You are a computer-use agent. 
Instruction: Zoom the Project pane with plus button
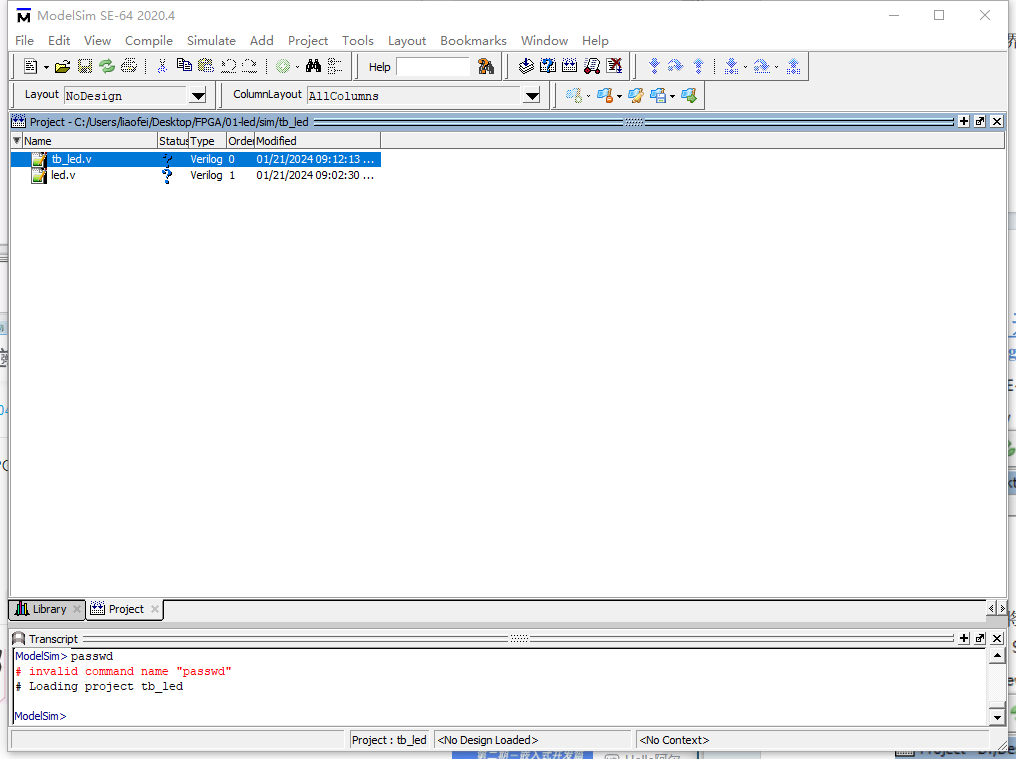tap(964, 121)
